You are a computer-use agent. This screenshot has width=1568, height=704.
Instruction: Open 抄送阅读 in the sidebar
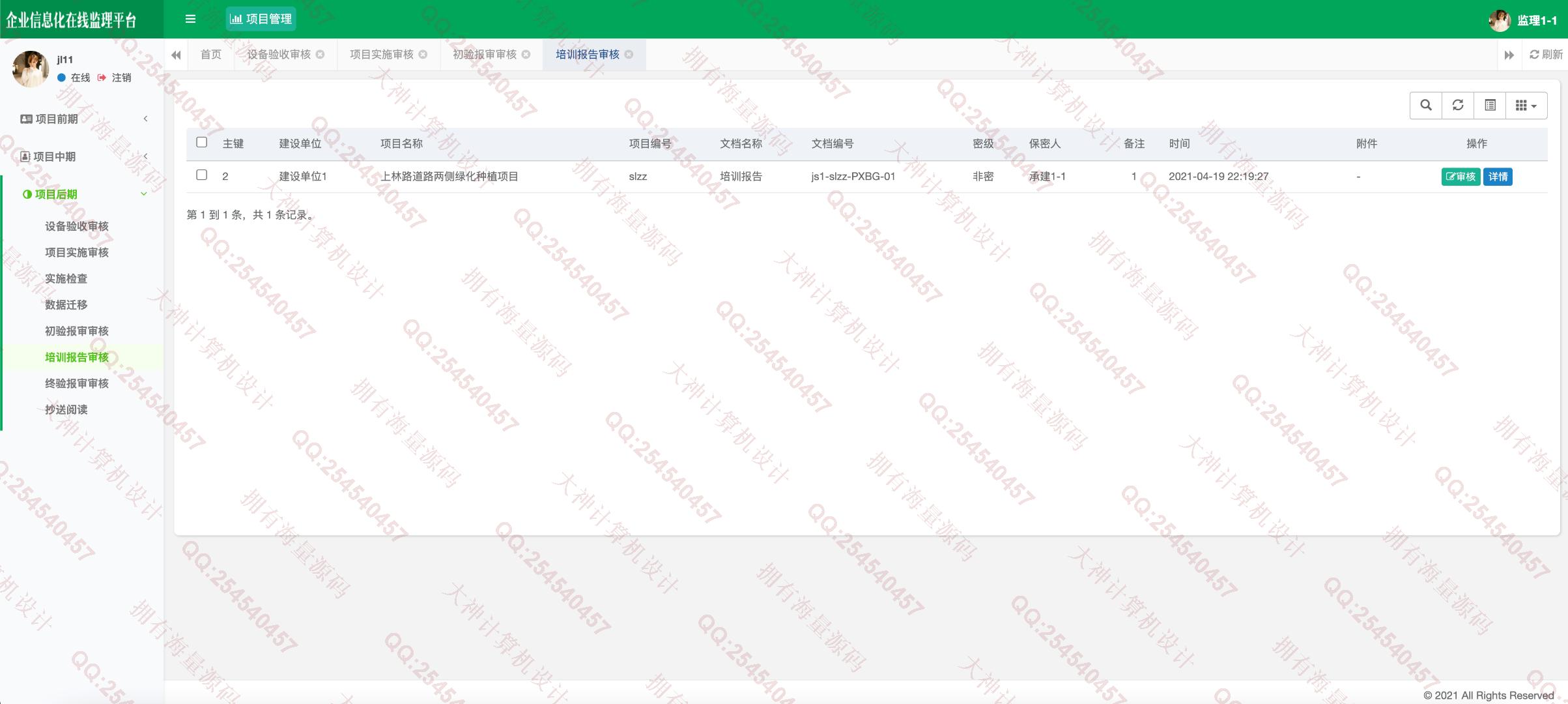pyautogui.click(x=66, y=409)
